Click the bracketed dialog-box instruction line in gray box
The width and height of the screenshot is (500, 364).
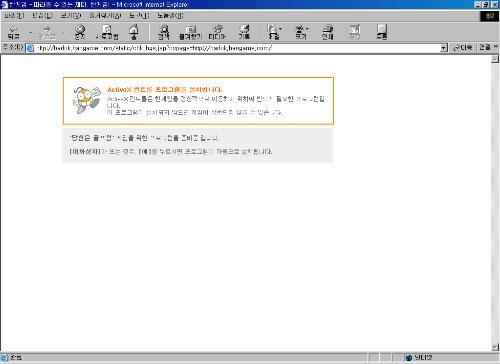[171, 152]
